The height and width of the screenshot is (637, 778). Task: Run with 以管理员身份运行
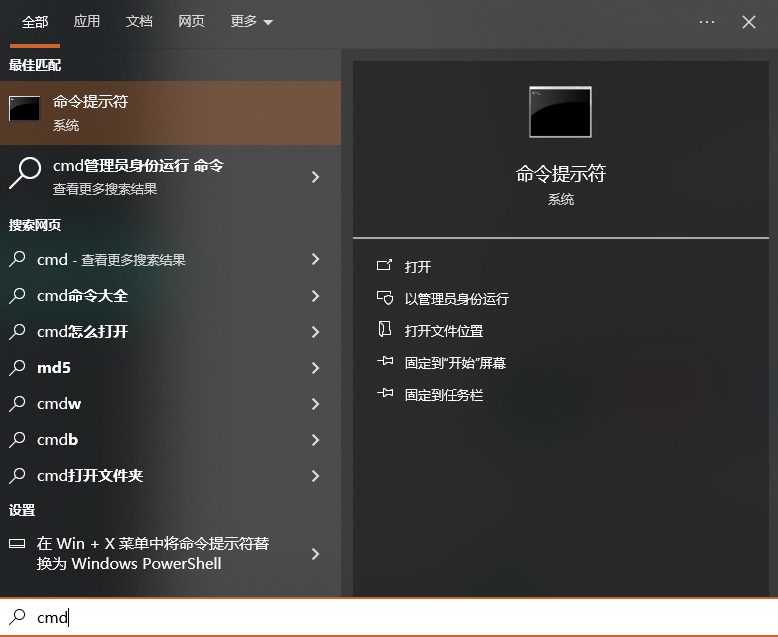tap(456, 299)
